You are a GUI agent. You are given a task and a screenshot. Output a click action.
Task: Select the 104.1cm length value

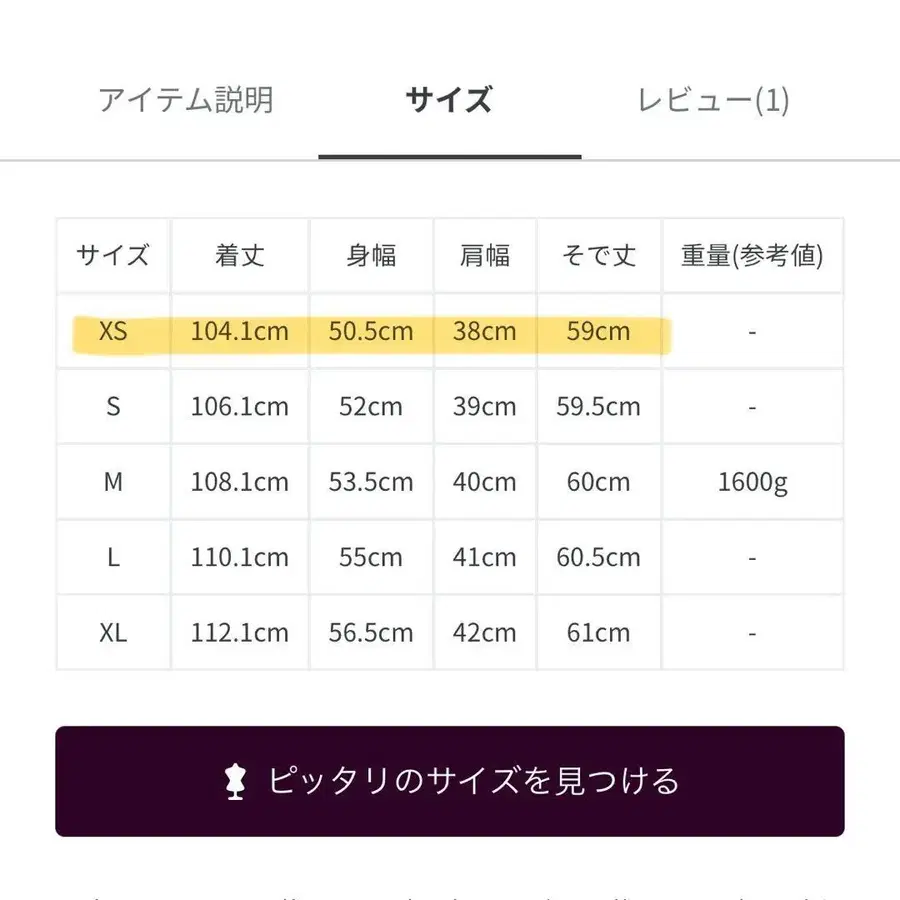point(240,331)
